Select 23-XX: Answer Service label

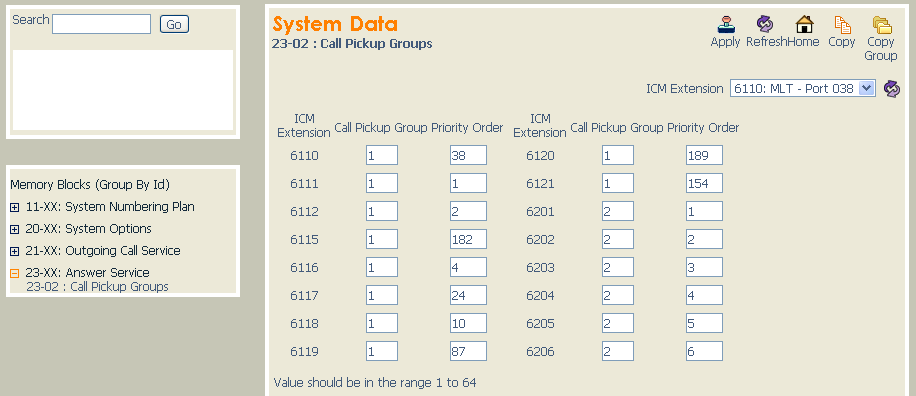tap(88, 273)
